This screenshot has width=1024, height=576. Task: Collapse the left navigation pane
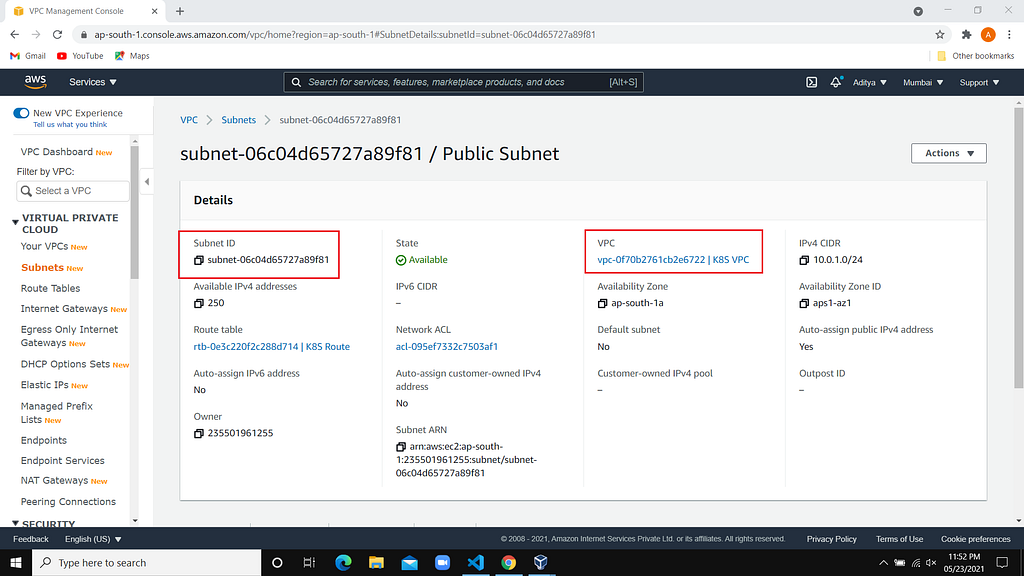(x=147, y=182)
